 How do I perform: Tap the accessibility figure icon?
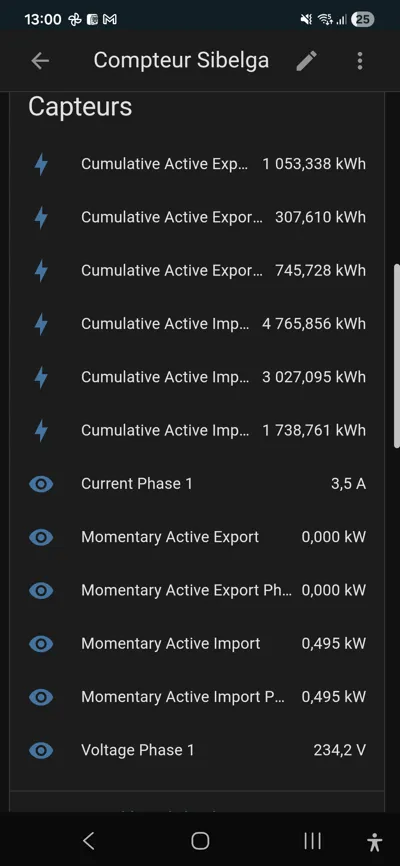pos(375,842)
